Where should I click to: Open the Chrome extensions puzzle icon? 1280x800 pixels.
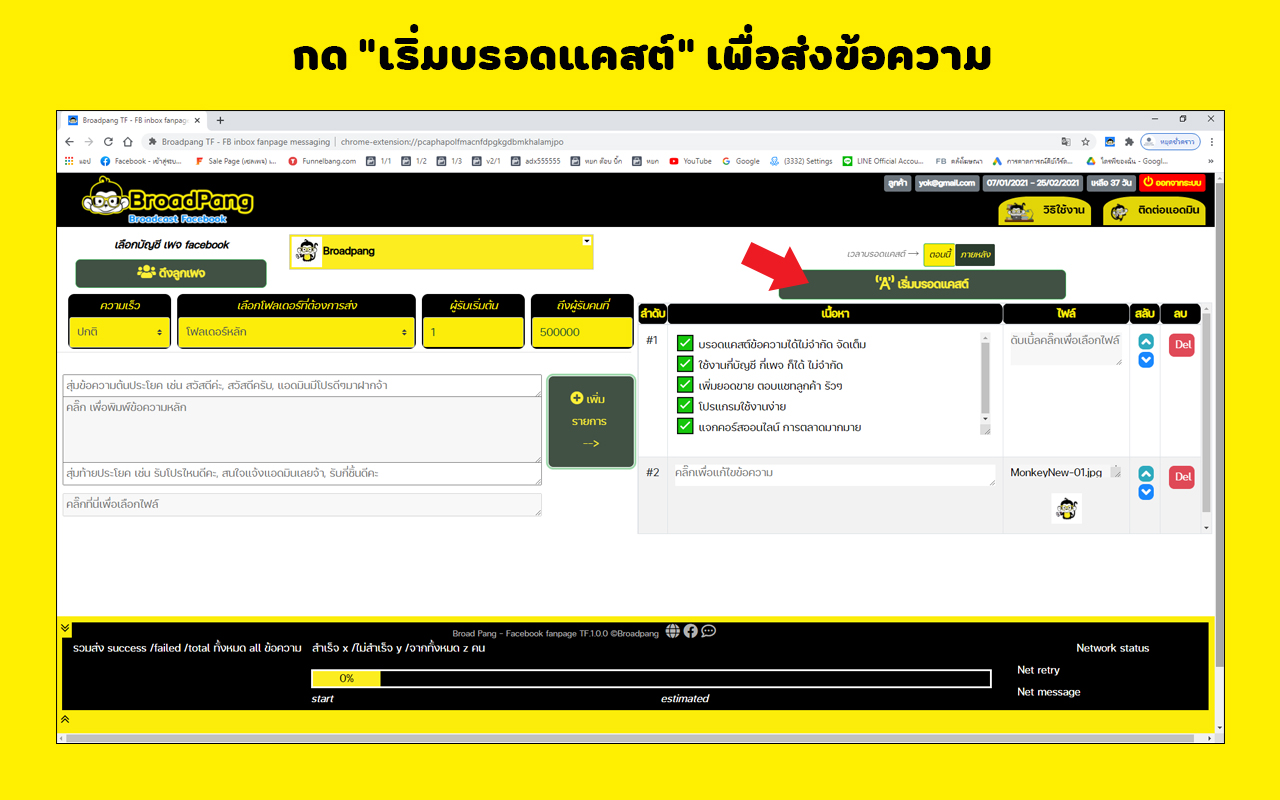[x=1129, y=142]
